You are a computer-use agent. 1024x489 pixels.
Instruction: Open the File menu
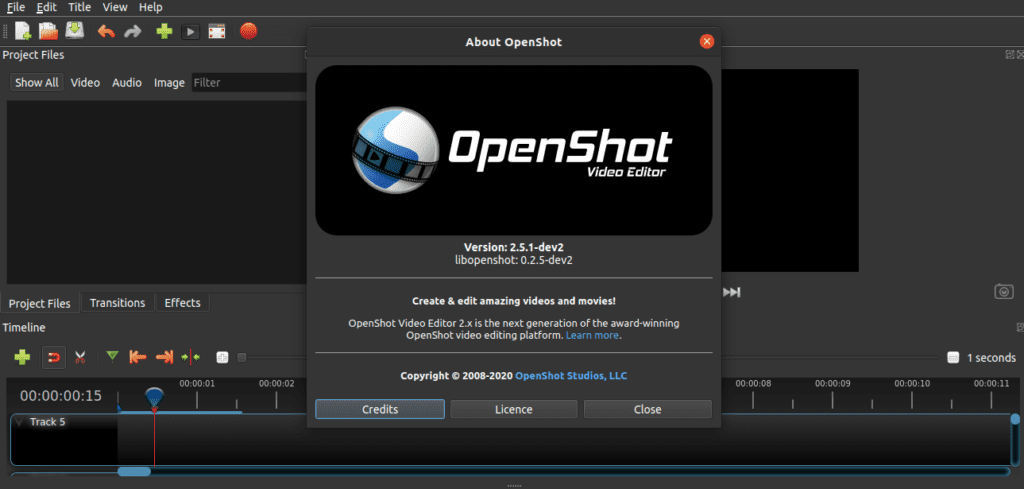click(16, 7)
